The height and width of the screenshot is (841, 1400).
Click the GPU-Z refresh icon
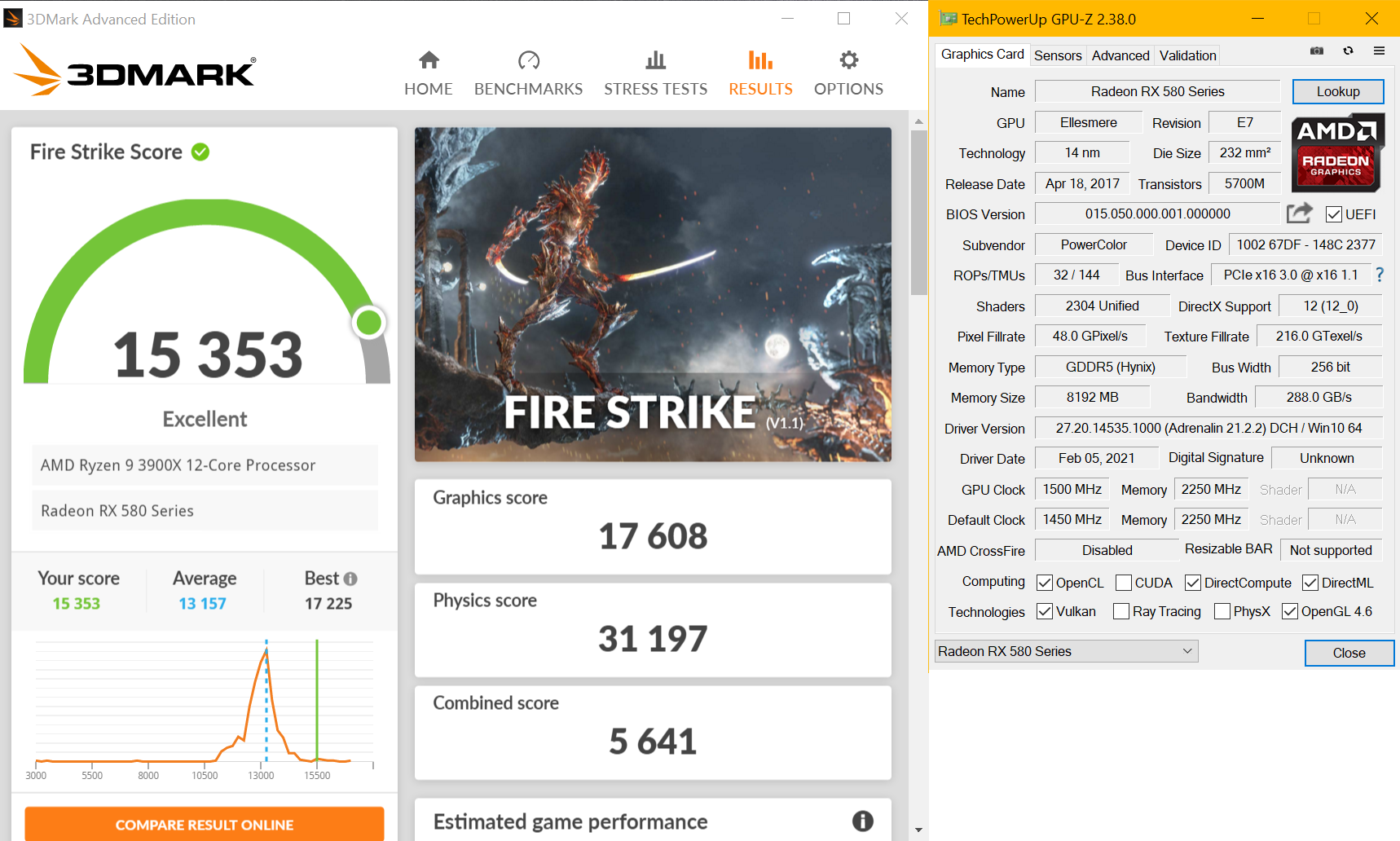[x=1348, y=51]
